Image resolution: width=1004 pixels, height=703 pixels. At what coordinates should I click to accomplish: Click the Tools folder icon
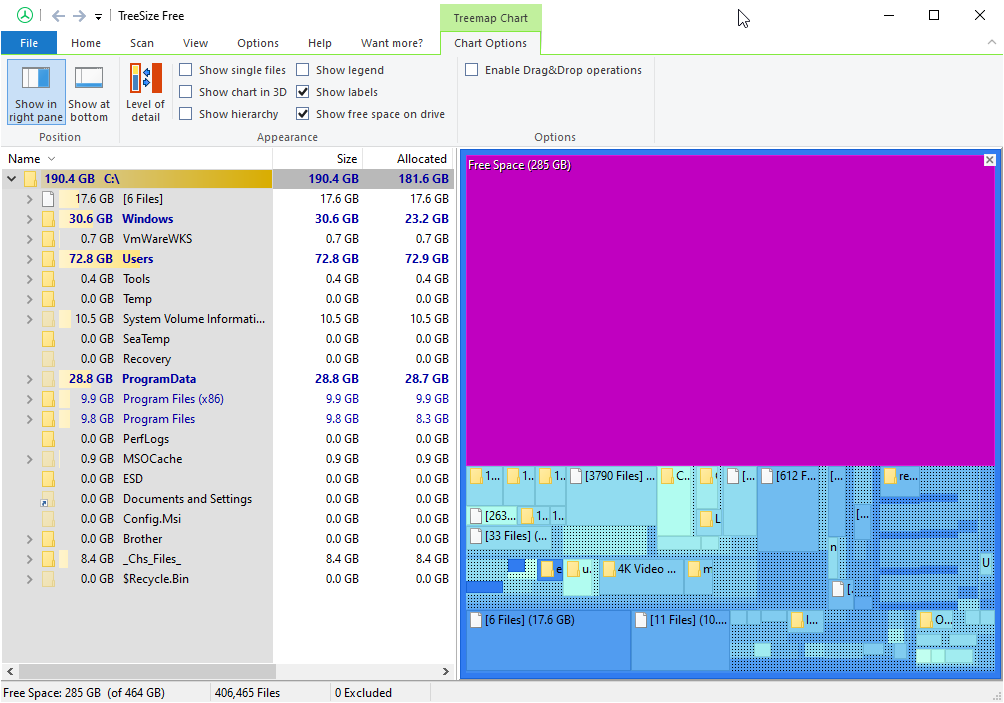tap(48, 279)
